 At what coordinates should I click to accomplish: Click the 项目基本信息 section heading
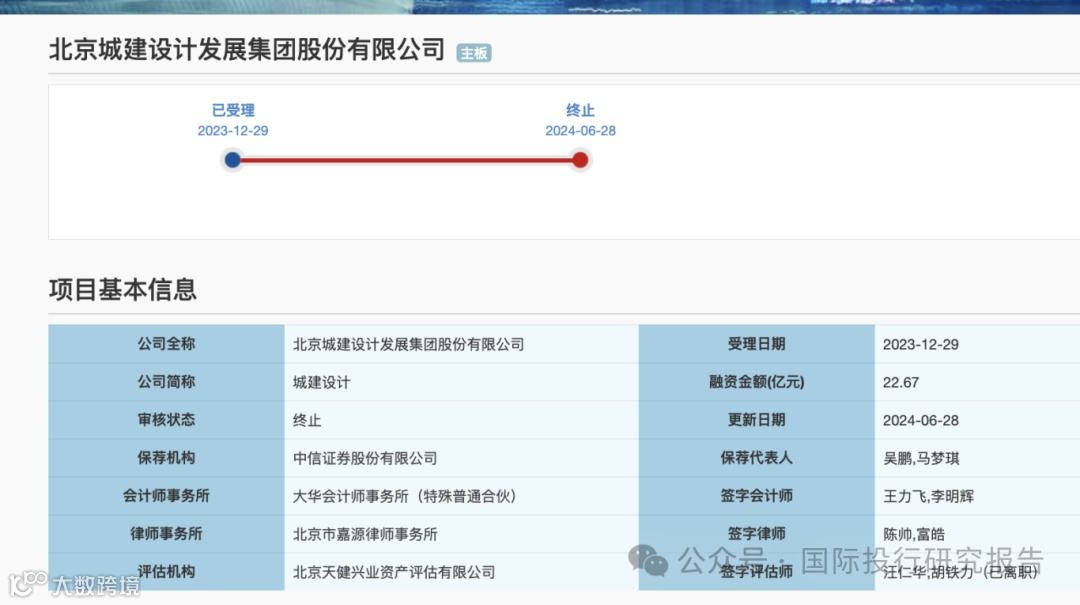pyautogui.click(x=123, y=289)
